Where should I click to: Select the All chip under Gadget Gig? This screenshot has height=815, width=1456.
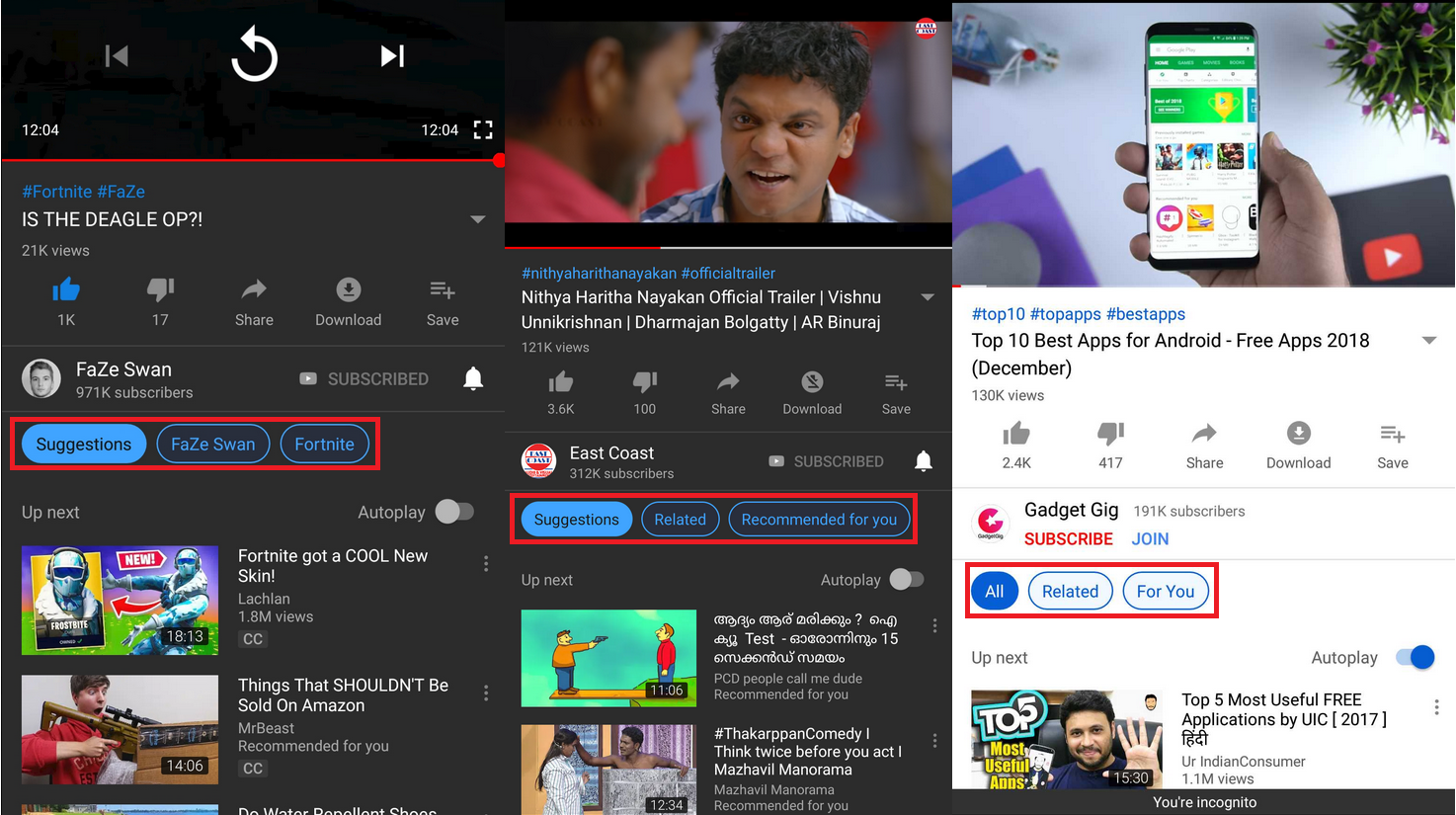[994, 592]
